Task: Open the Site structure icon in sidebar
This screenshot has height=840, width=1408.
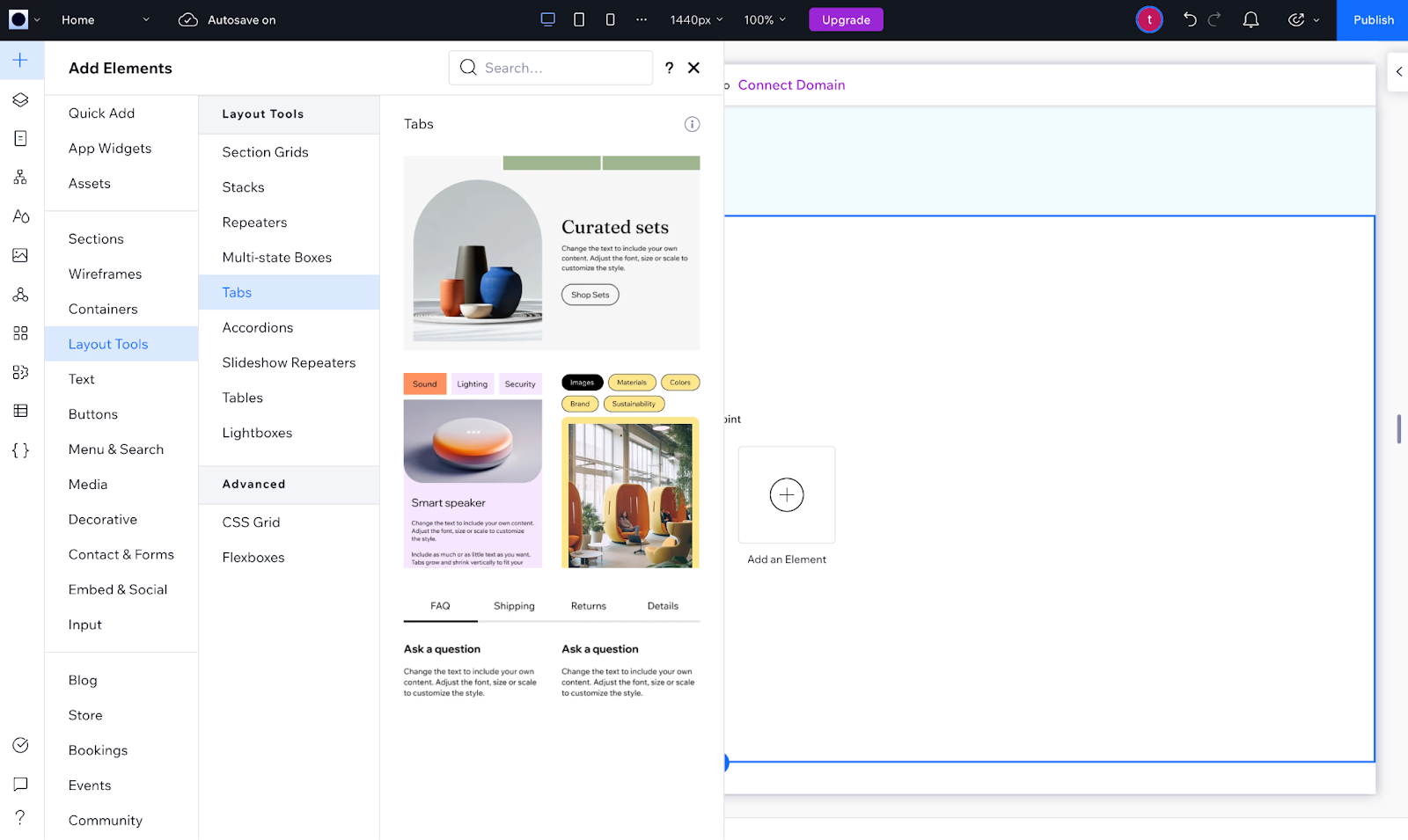Action: [x=20, y=177]
